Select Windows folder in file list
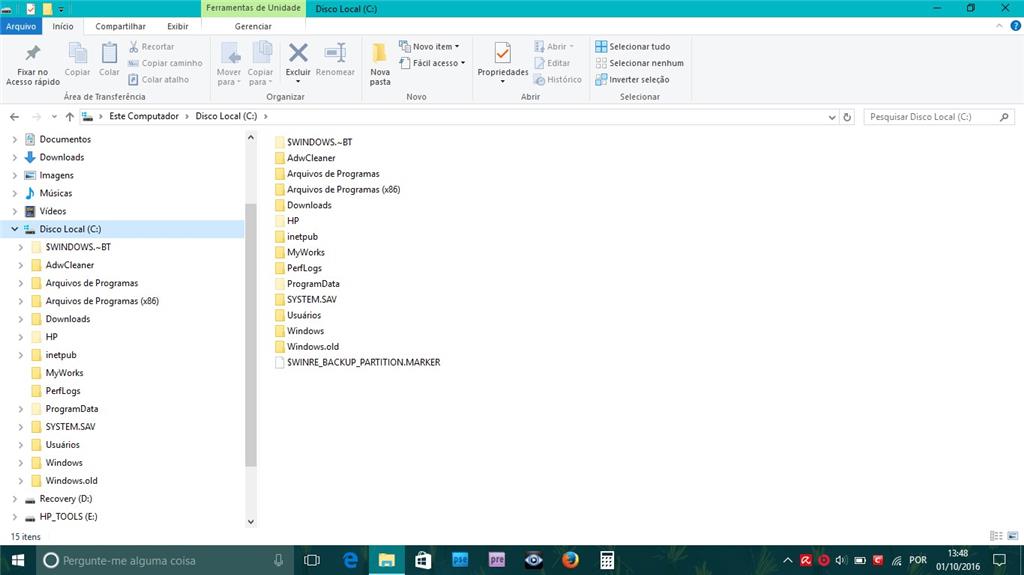This screenshot has width=1024, height=575. point(300,331)
